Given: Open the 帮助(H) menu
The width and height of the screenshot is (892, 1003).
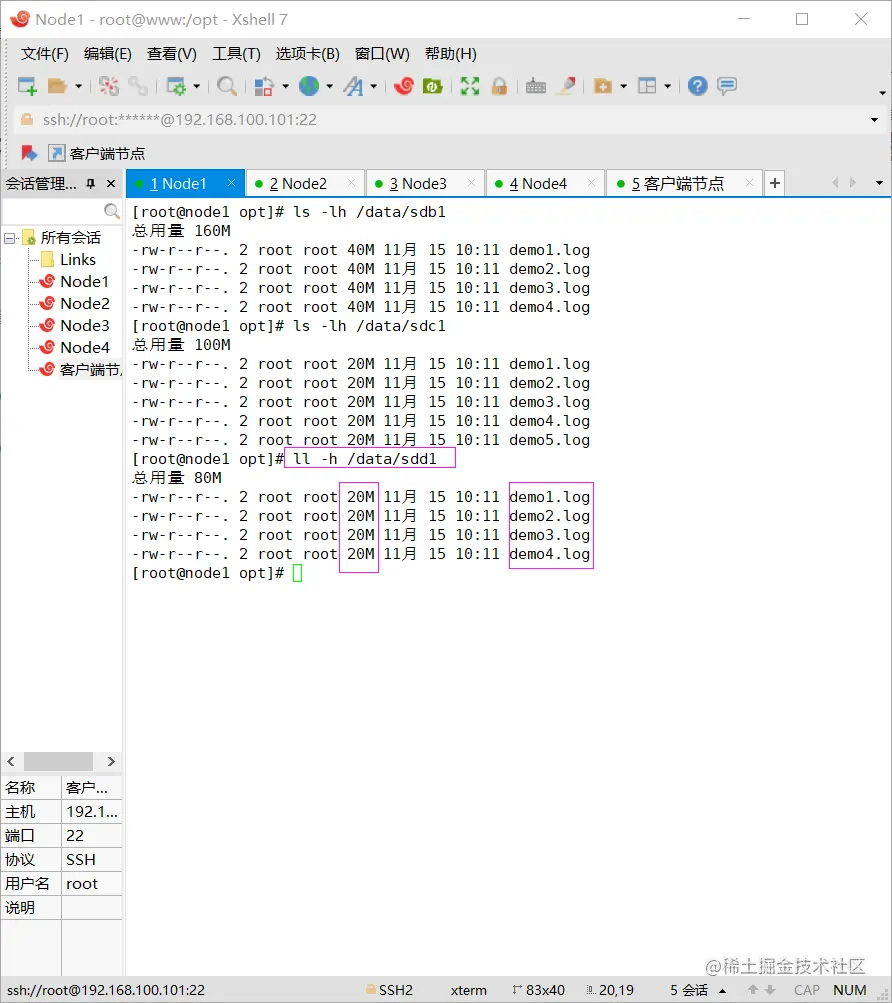Looking at the screenshot, I should click(450, 54).
